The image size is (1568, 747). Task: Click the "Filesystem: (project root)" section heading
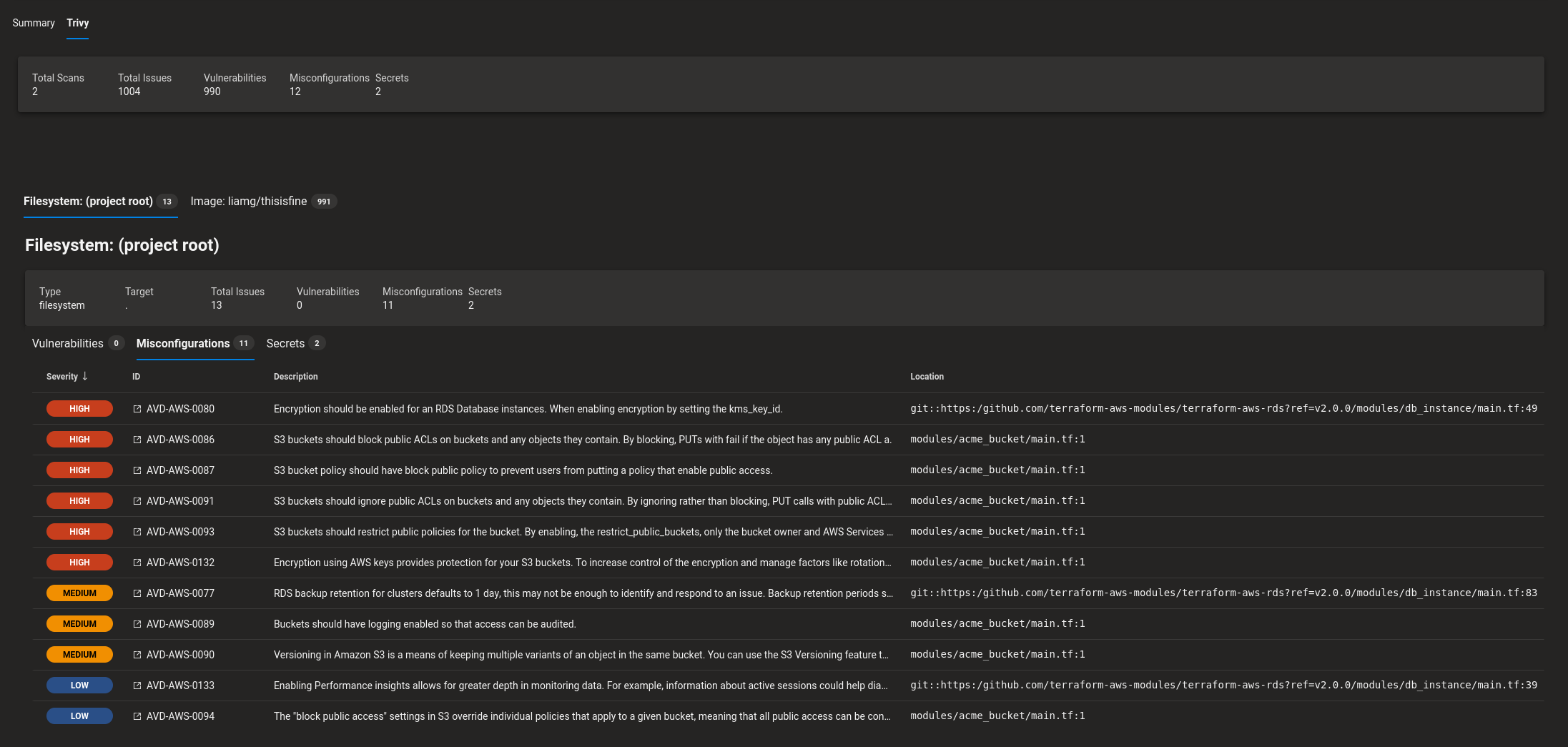click(x=122, y=245)
